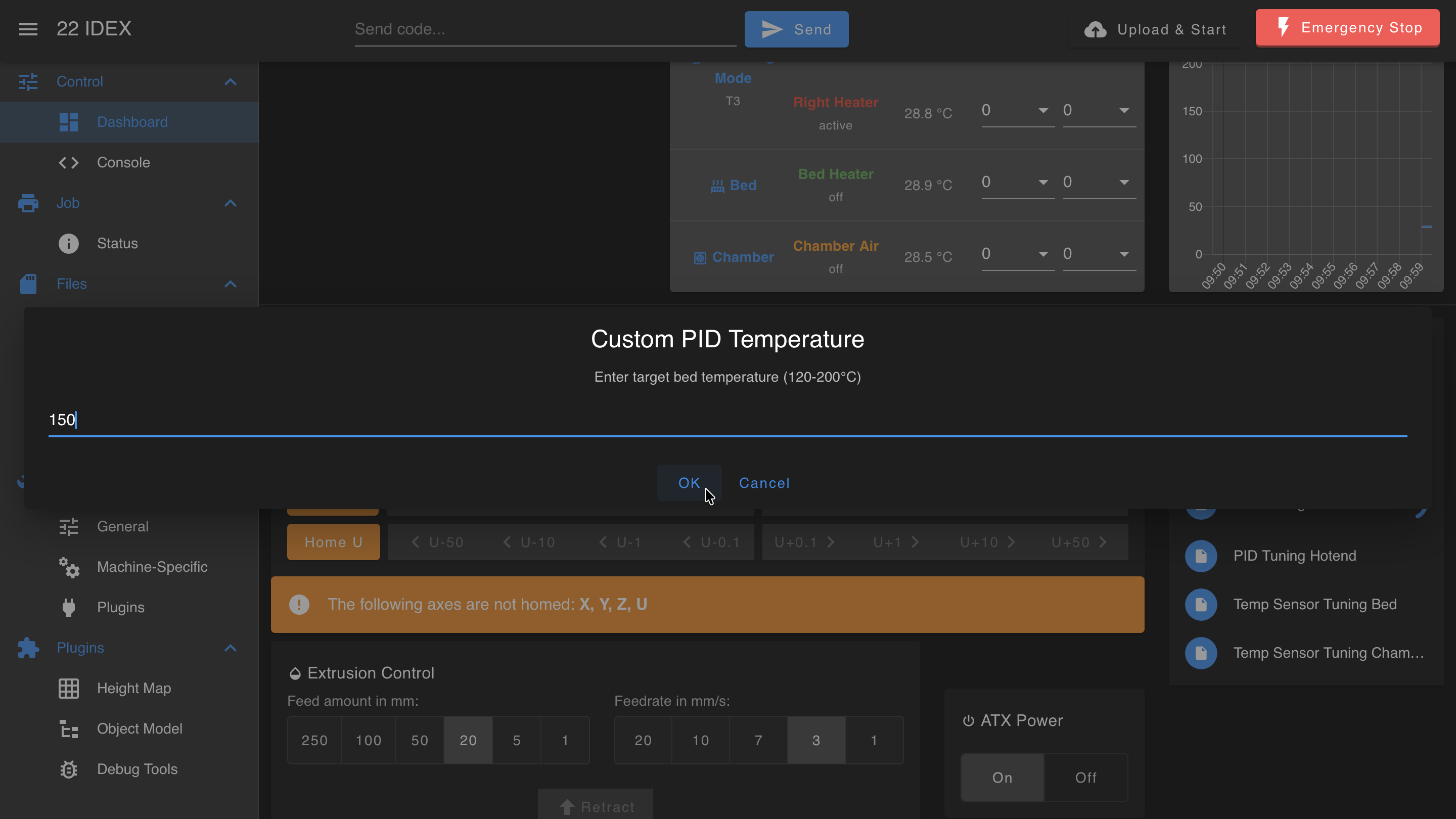This screenshot has width=1456, height=819.
Task: Click the warning icon in axes alert
Action: 299,605
